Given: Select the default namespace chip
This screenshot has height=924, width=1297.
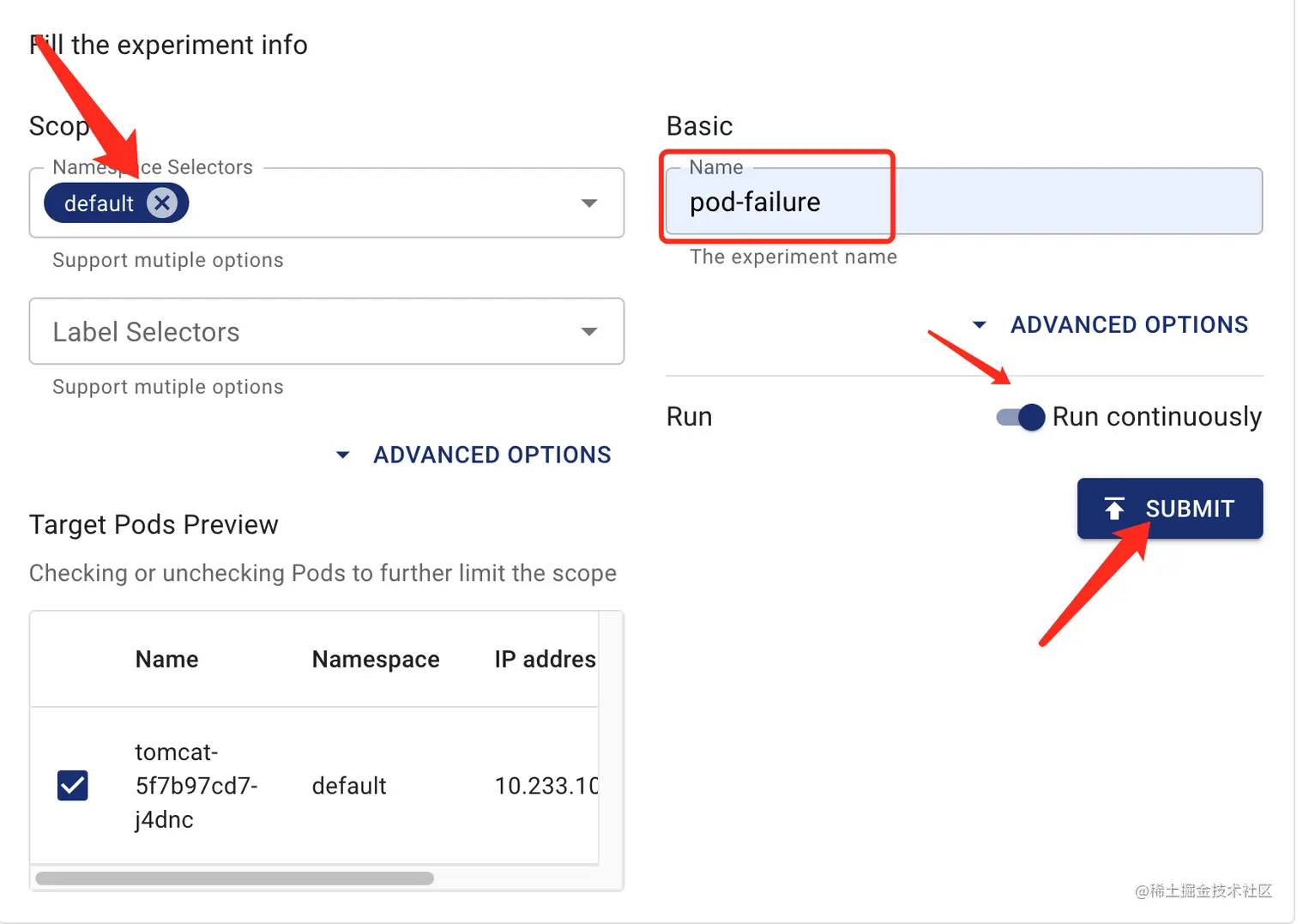Looking at the screenshot, I should point(99,203).
